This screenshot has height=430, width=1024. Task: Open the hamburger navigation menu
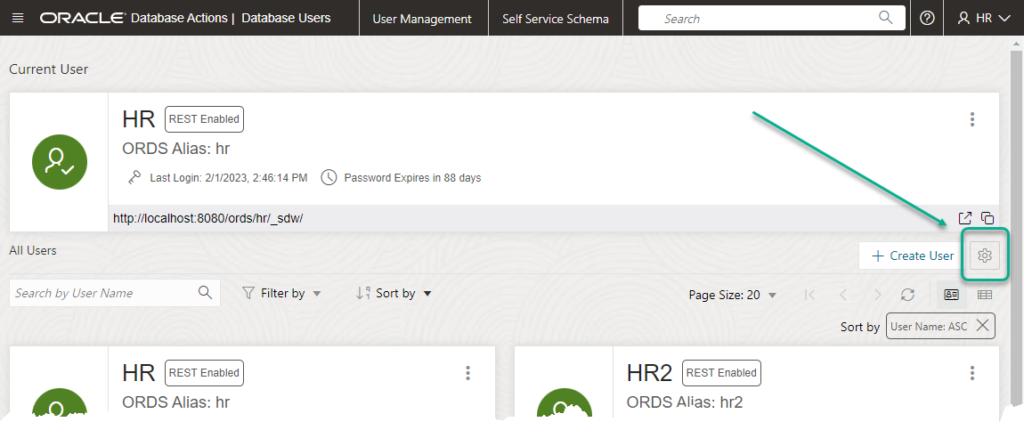[x=18, y=18]
